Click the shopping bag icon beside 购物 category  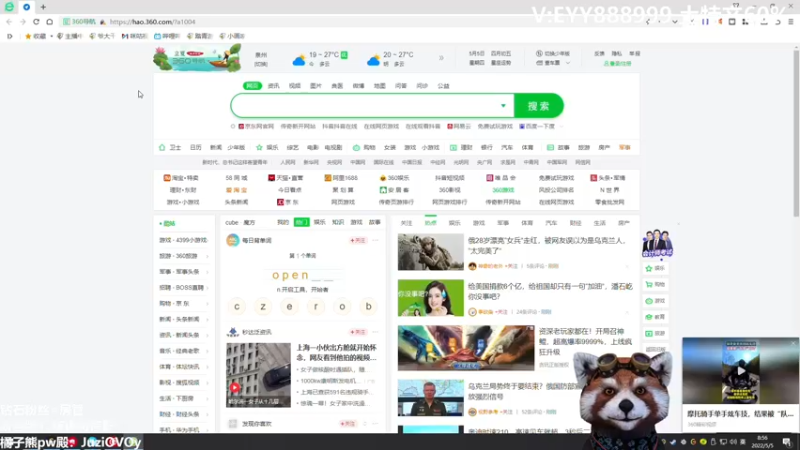point(356,147)
